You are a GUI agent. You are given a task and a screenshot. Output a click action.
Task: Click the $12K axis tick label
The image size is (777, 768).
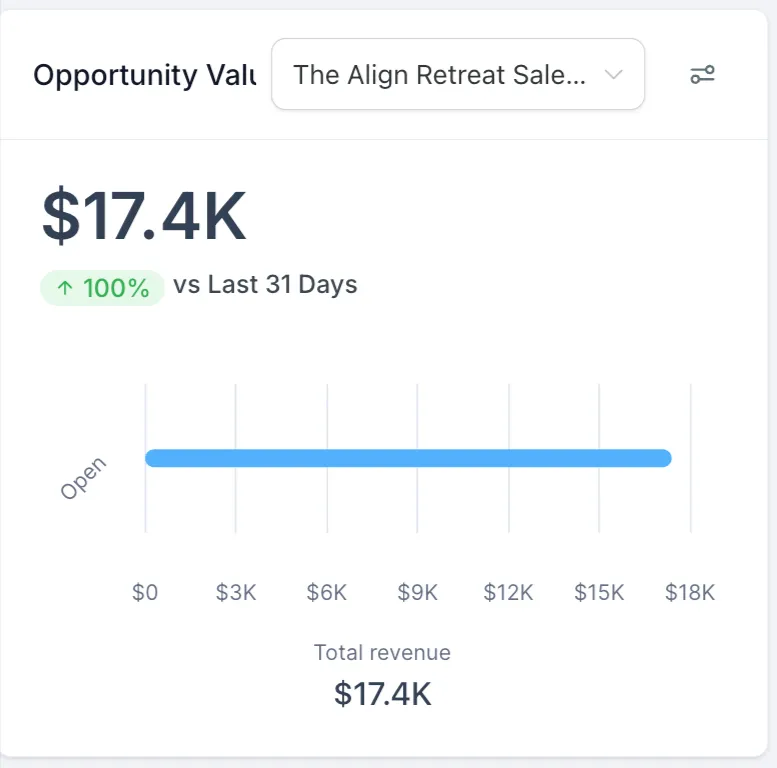508,592
